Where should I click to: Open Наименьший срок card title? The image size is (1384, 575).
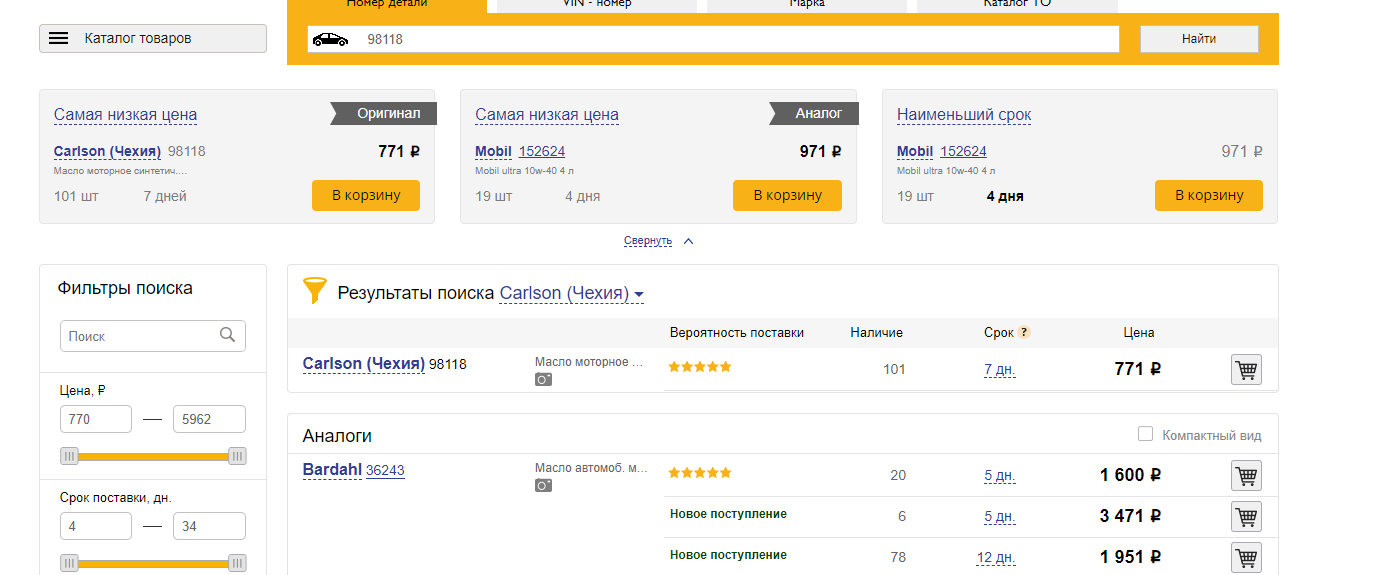pyautogui.click(x=964, y=115)
